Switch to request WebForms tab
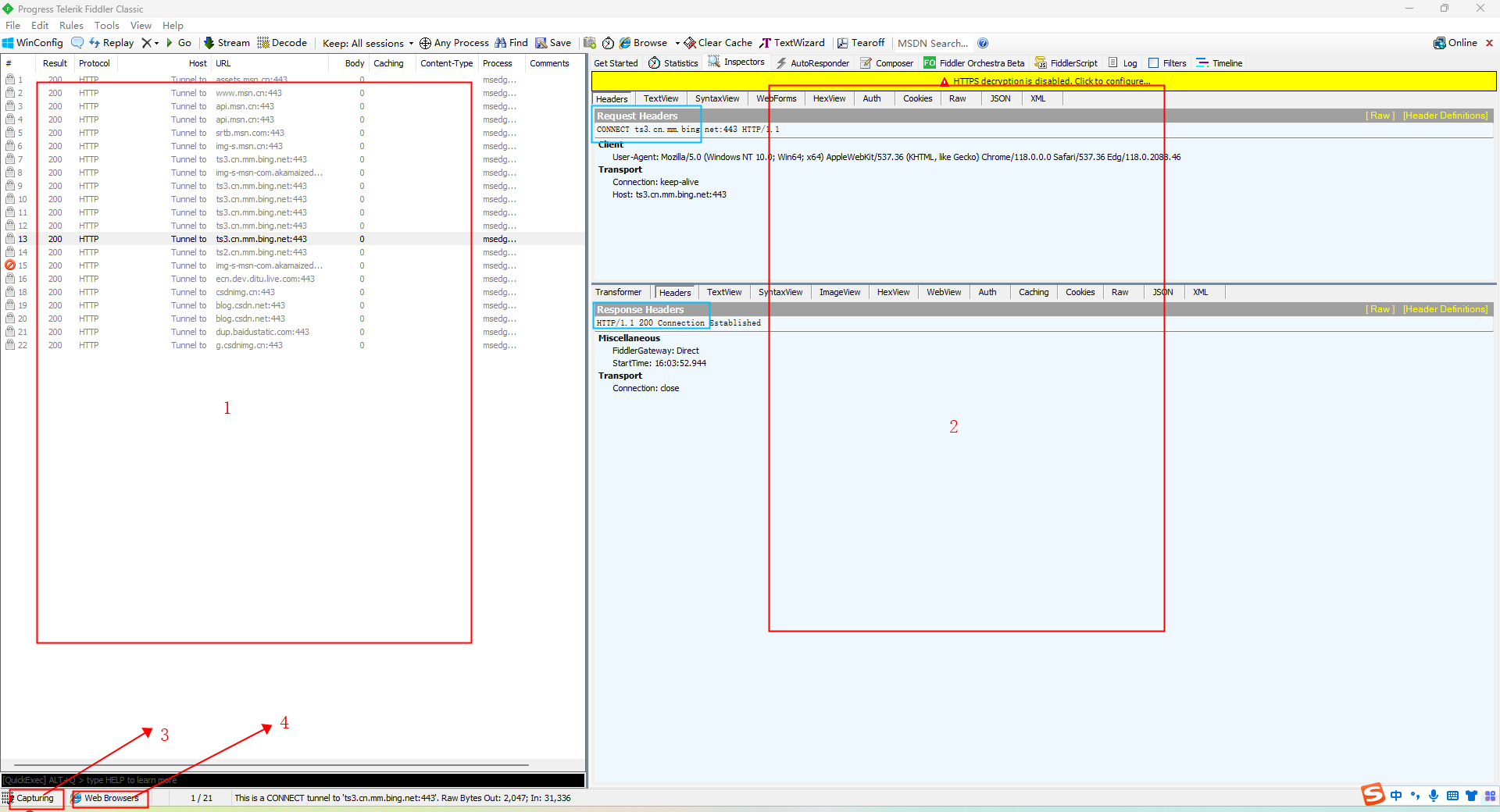The image size is (1500, 812). pyautogui.click(x=776, y=98)
